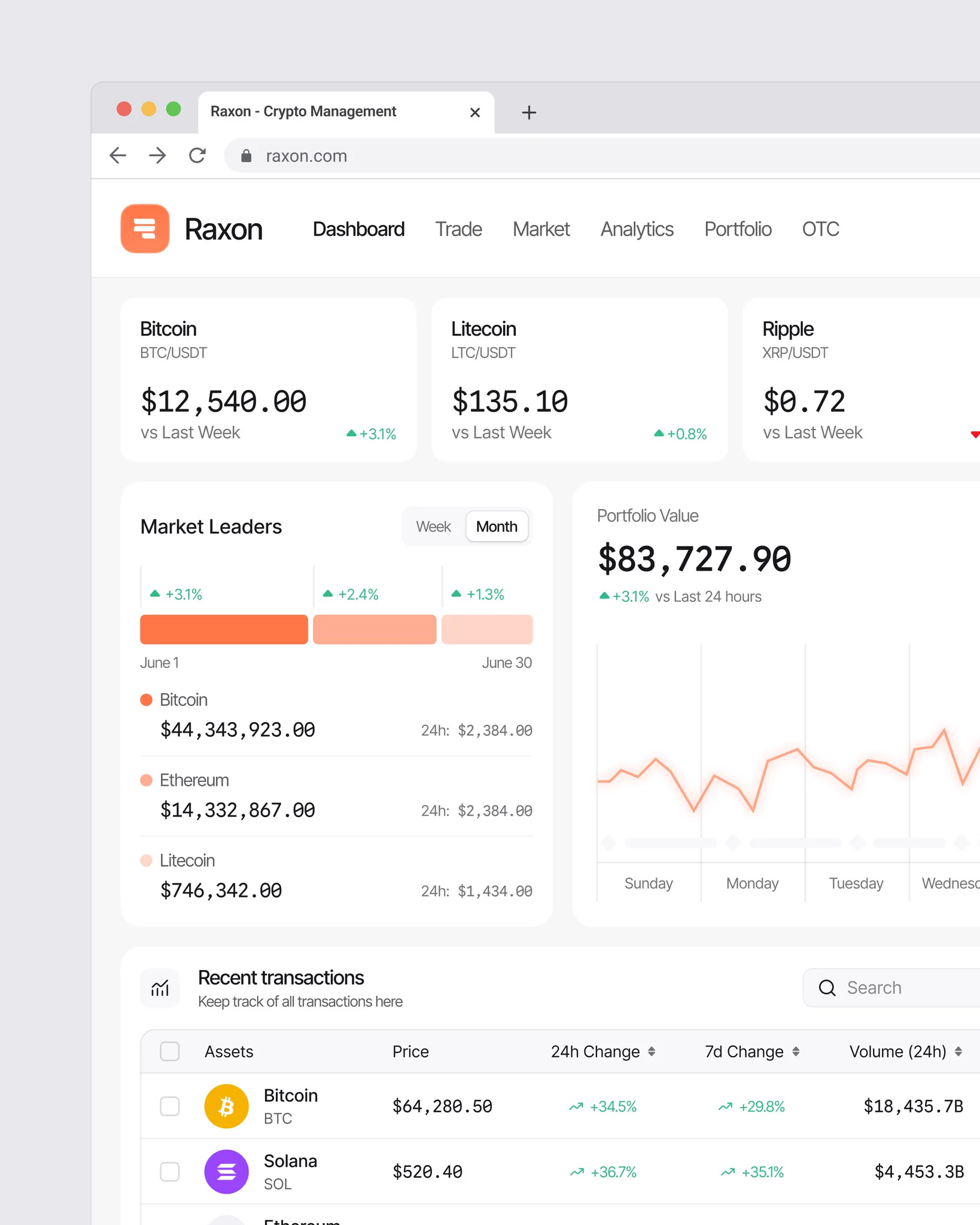The height and width of the screenshot is (1225, 980).
Task: Click the Ripple XRP/USDT card title
Action: 788,329
